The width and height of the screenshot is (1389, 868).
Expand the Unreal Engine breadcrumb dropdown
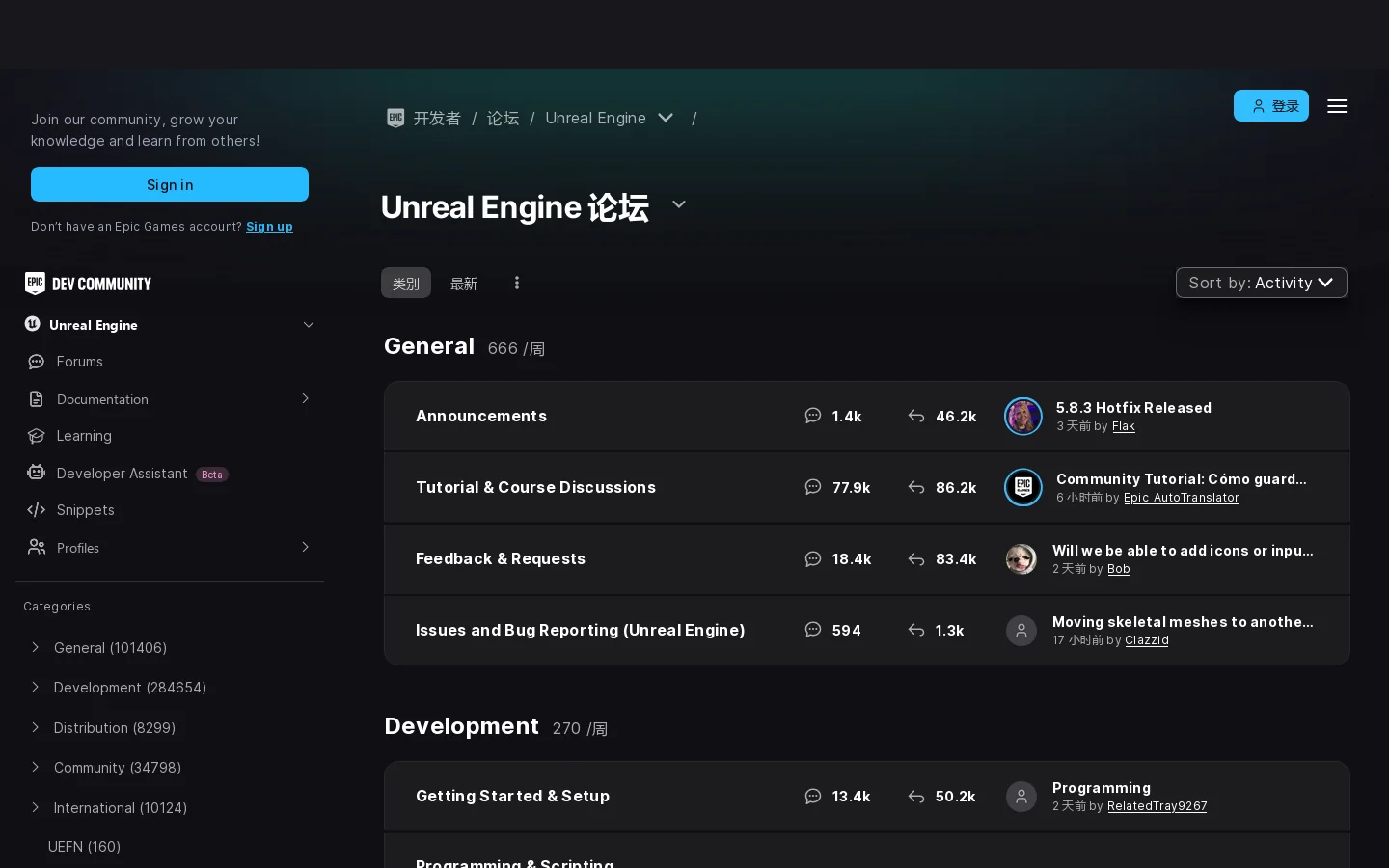pos(666,118)
